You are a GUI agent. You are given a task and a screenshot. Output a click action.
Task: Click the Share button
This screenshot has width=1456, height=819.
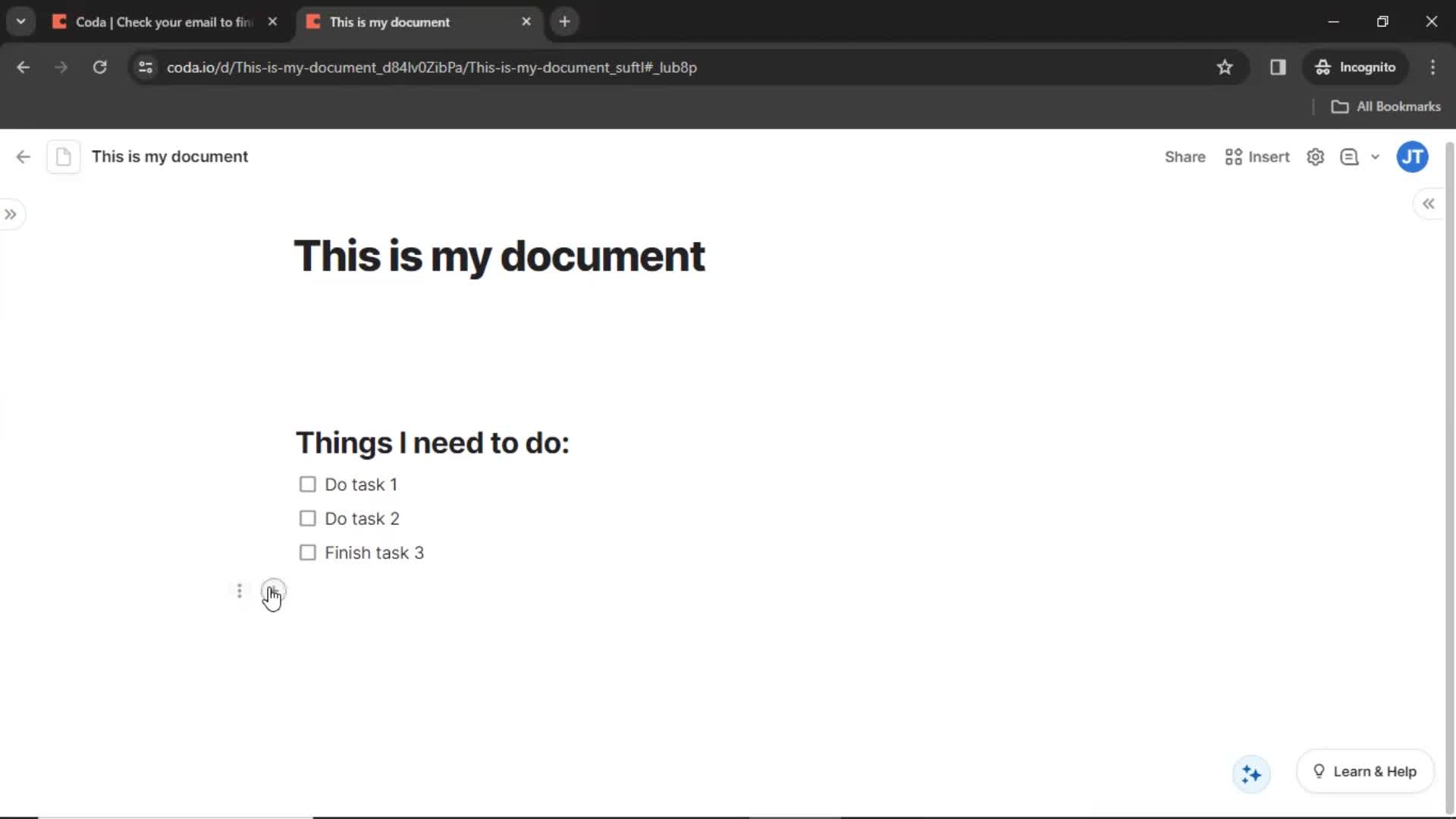(1185, 157)
